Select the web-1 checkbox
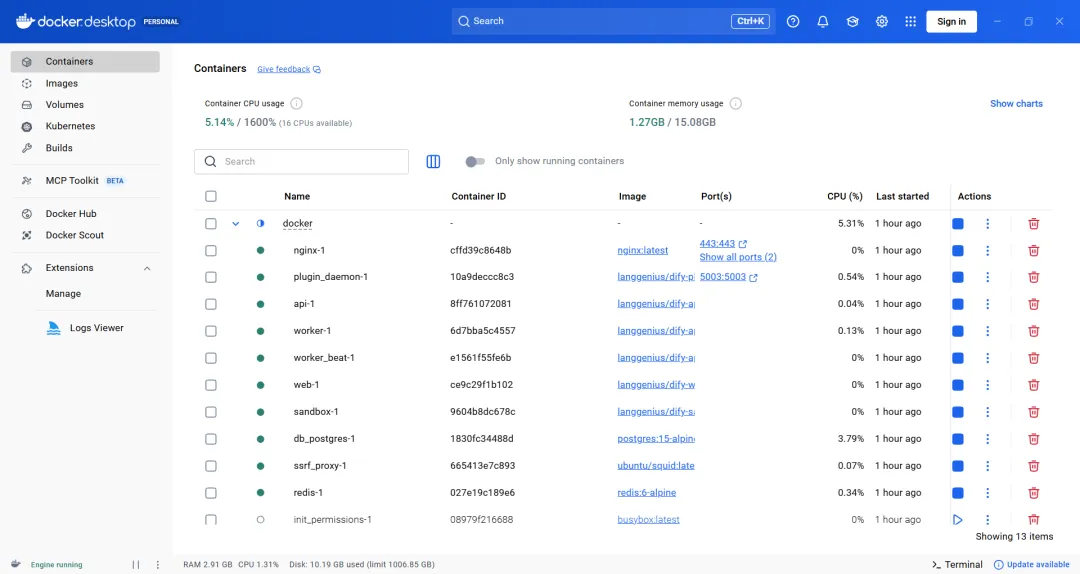The width and height of the screenshot is (1080, 574). pos(211,385)
